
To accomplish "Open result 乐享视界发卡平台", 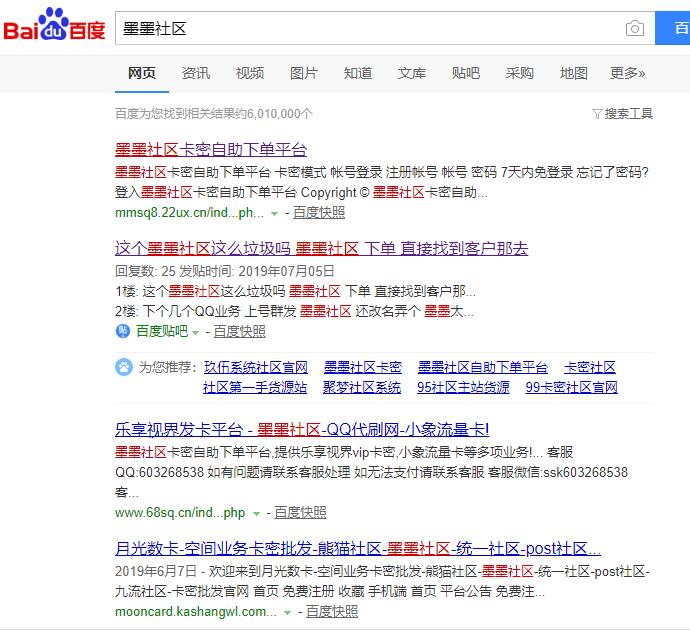I will click(x=302, y=430).
